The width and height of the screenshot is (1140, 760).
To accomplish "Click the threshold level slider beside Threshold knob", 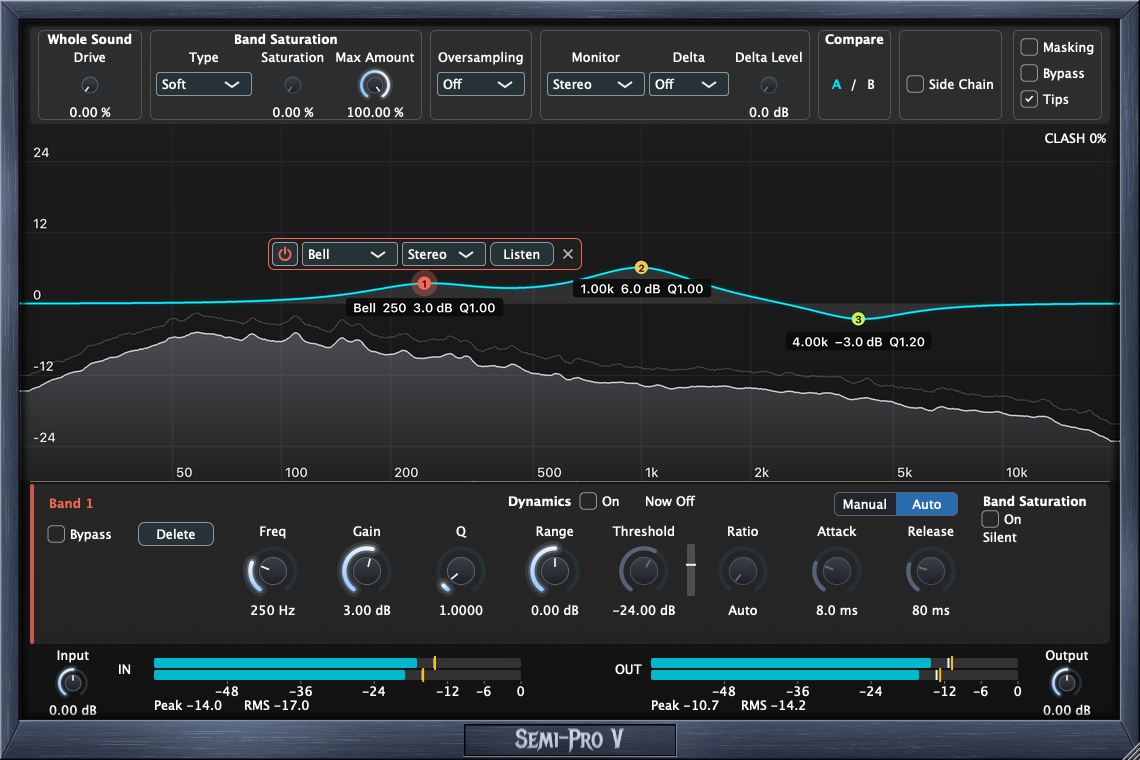I will click(x=691, y=569).
